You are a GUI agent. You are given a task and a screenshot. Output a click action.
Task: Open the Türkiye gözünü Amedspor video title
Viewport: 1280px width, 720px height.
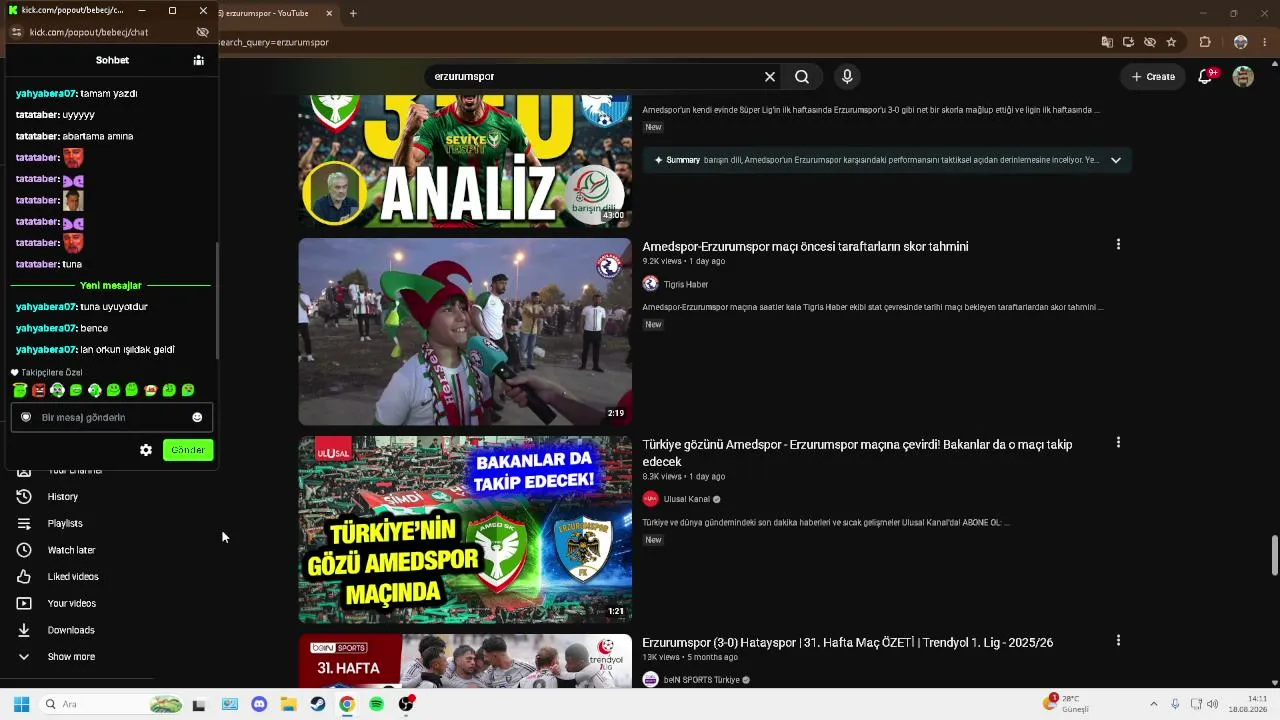[858, 453]
